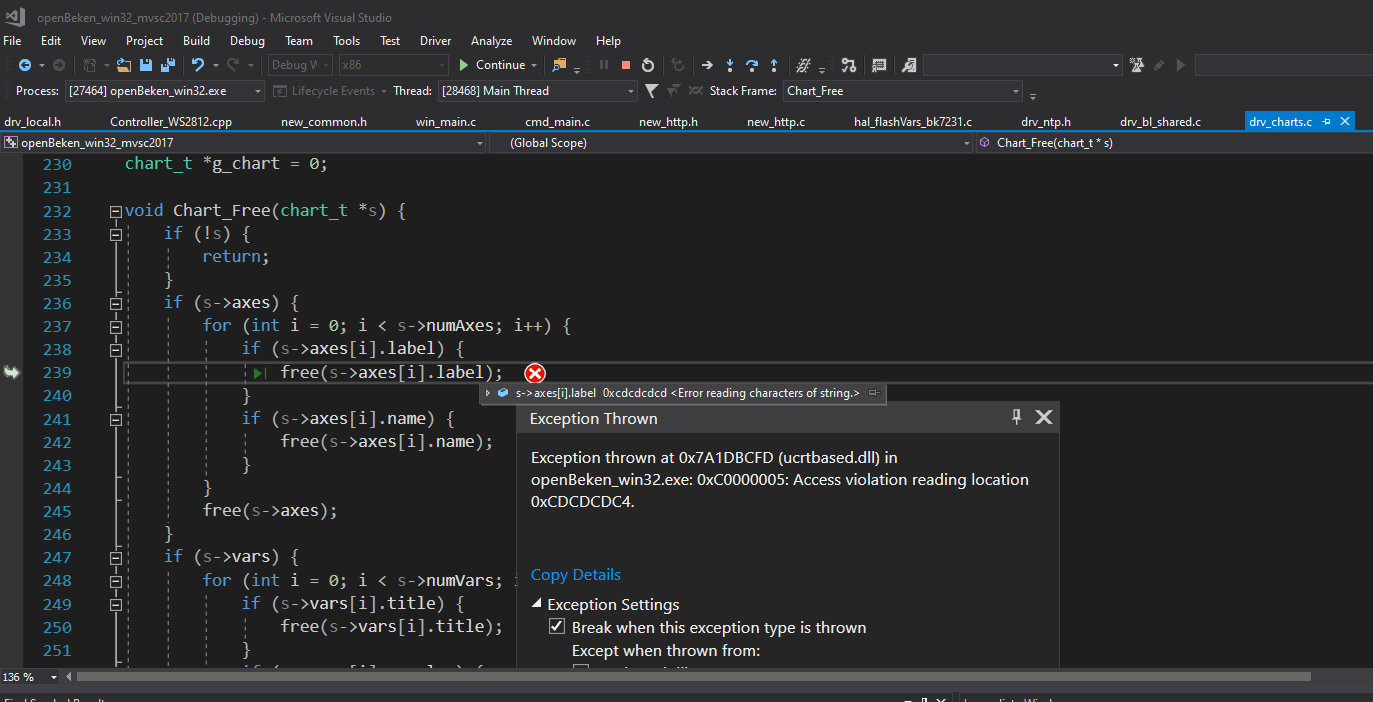This screenshot has width=1373, height=702.
Task: Click the Navigate Backward arrow icon
Action: point(25,65)
